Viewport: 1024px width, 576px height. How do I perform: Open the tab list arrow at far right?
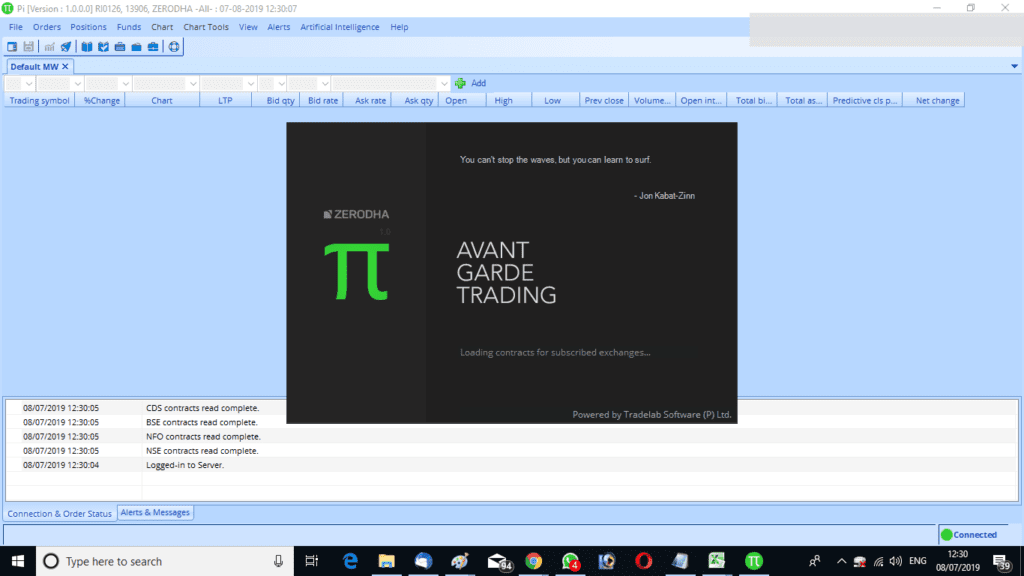pos(1014,66)
